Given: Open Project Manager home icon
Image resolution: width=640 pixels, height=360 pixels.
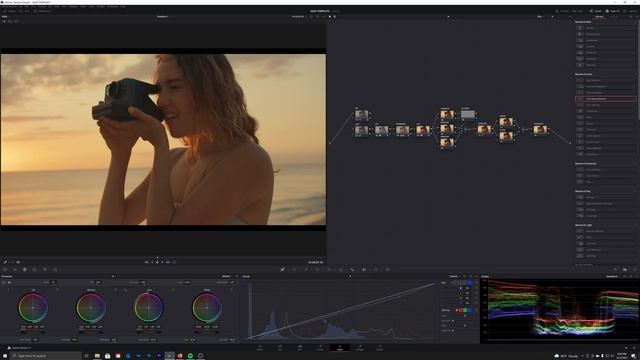Looking at the screenshot, I should pyautogui.click(x=626, y=348).
